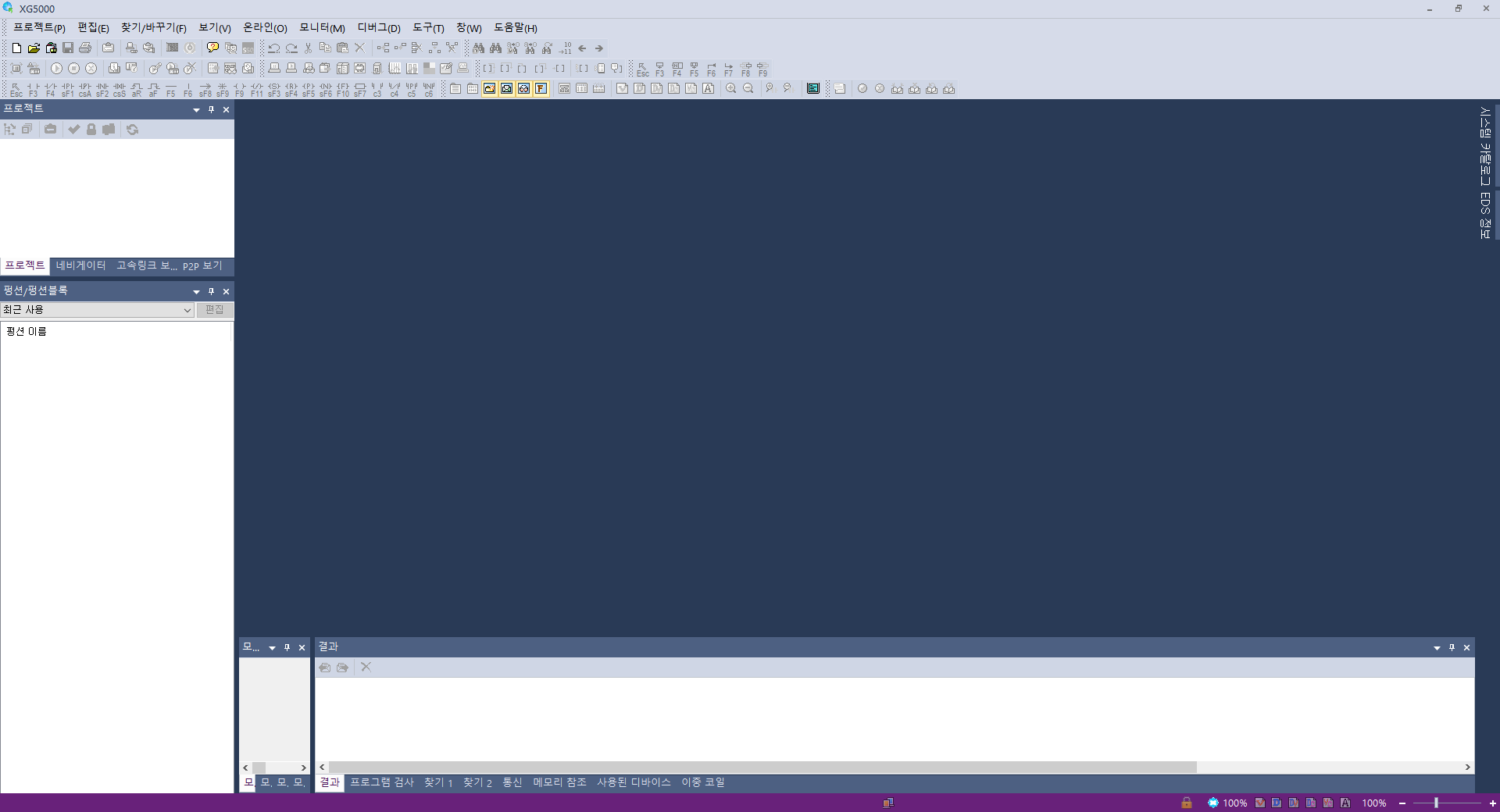Click the padlock icon in status bar
1500x812 pixels.
pos(1187,803)
